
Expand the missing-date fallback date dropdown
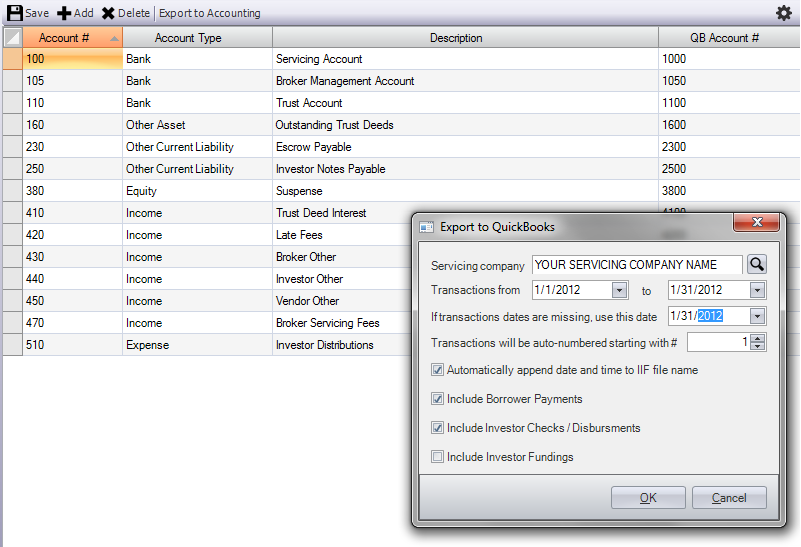(758, 316)
